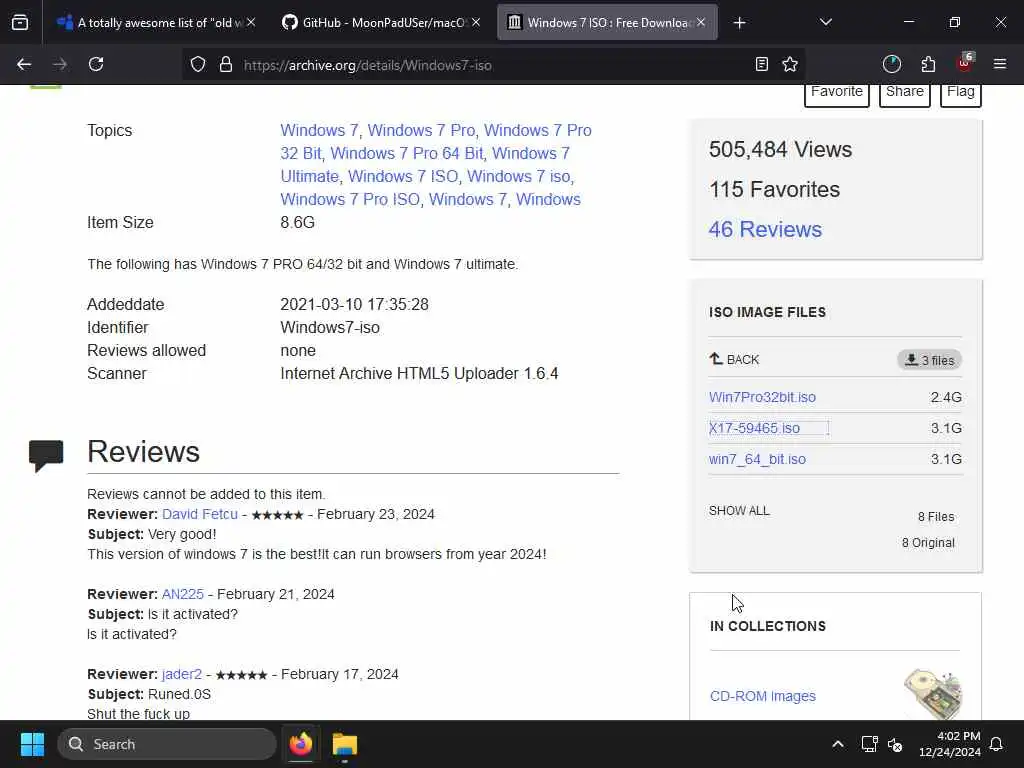Select item size value 8.6G
1024x768 pixels.
click(x=297, y=223)
